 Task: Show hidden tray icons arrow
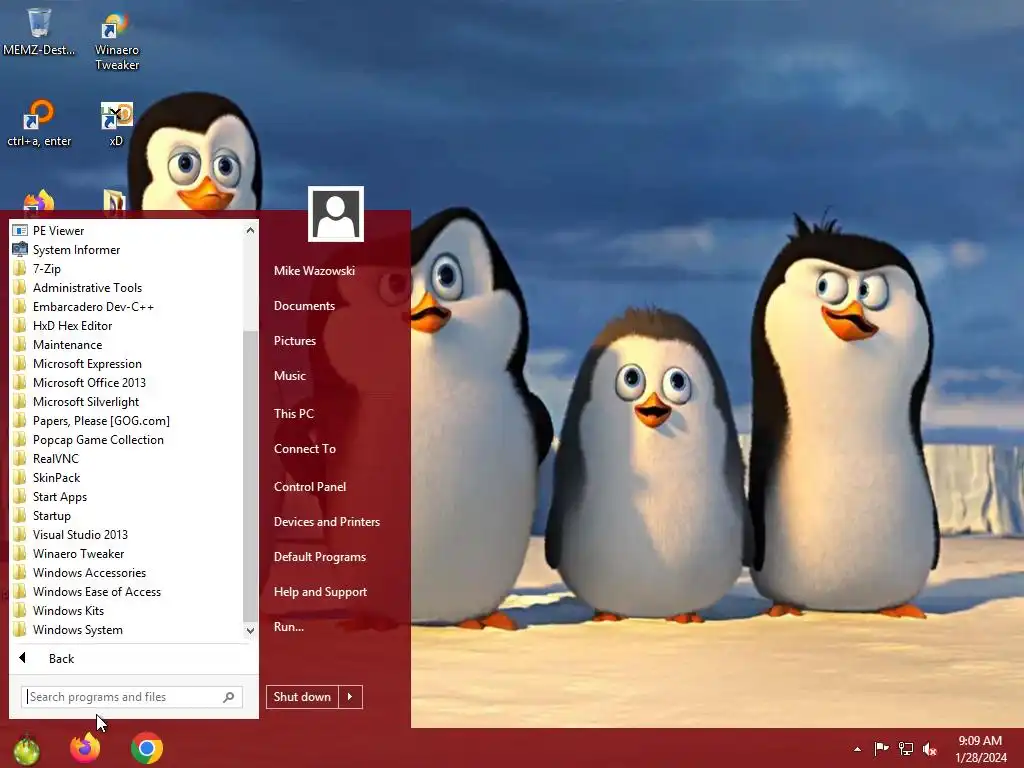click(857, 749)
